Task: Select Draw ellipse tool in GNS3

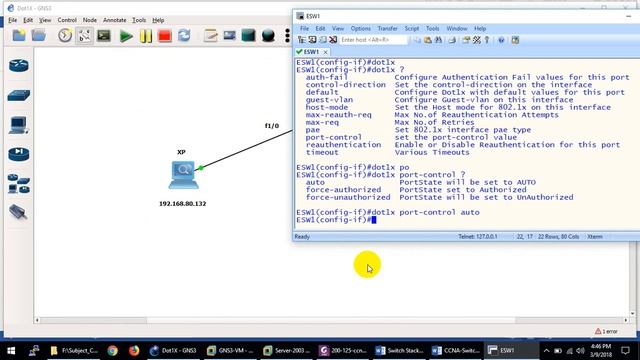Action: click(x=268, y=36)
